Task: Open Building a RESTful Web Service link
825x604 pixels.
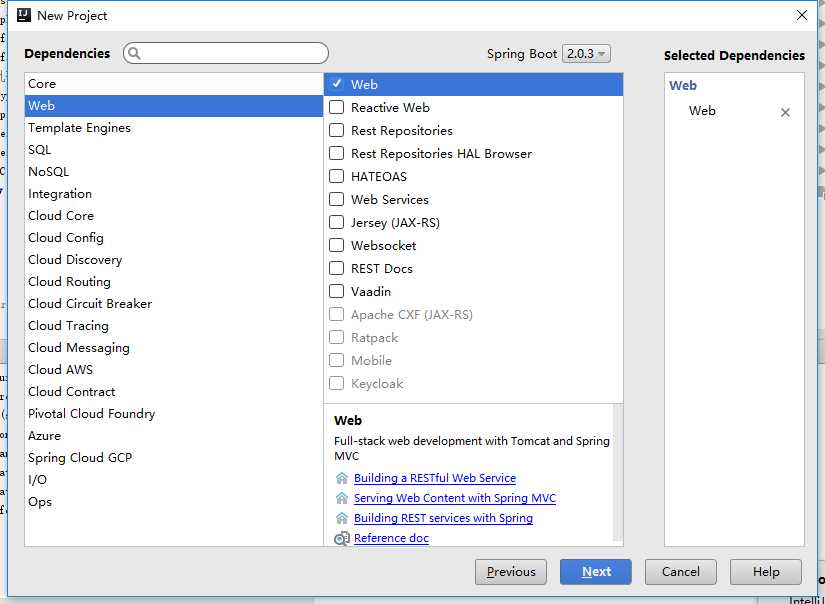Action: pyautogui.click(x=435, y=478)
